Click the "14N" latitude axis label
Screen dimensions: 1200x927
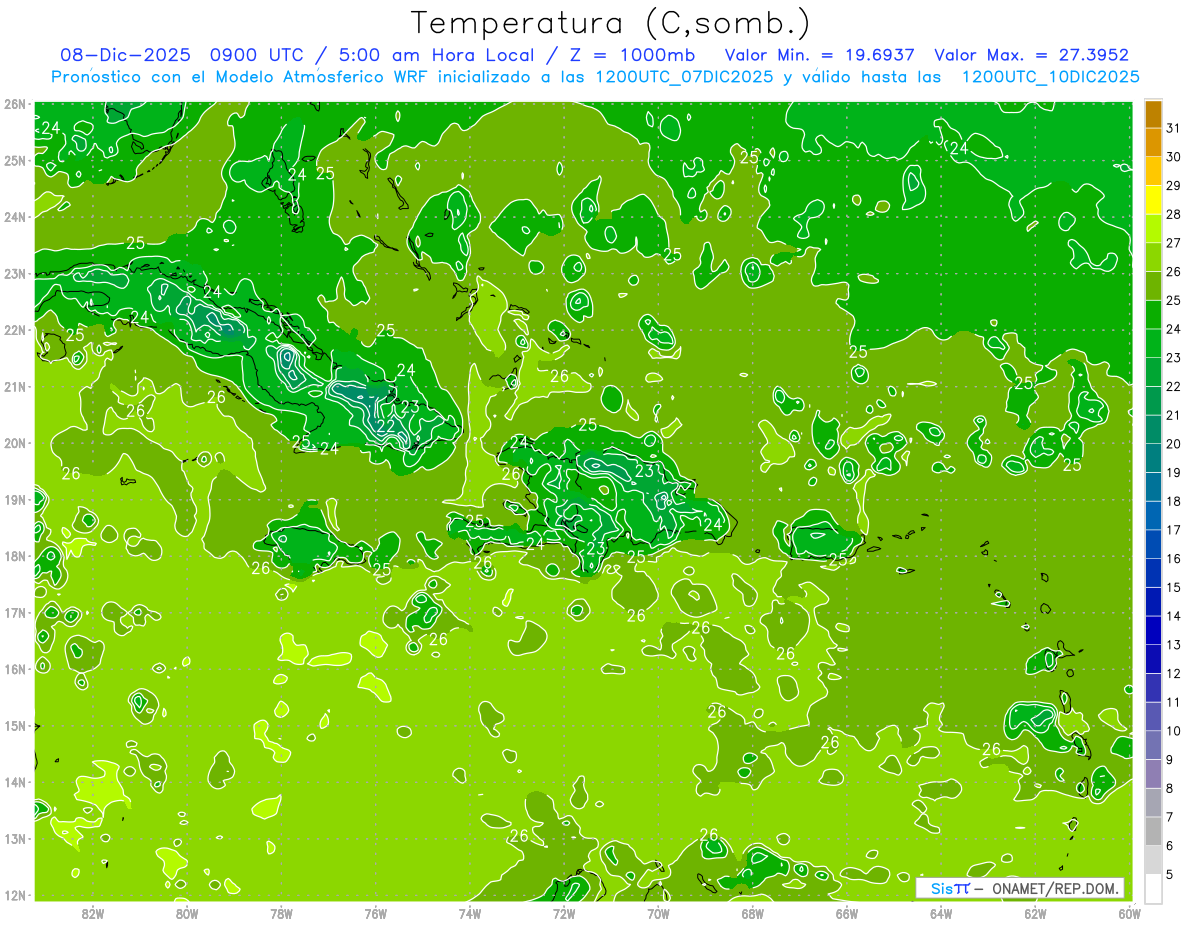15,782
